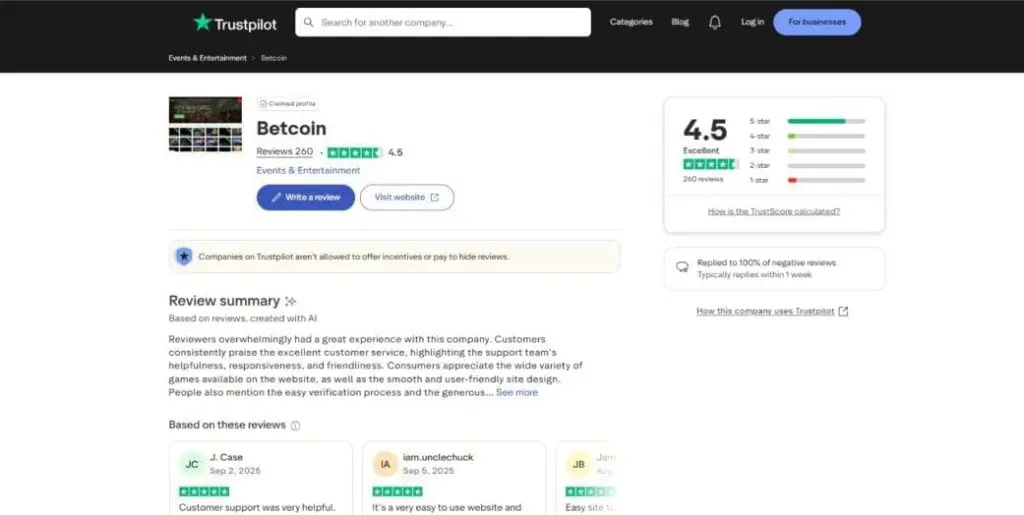Screen dimensions: 1024x515
Task: Filter reviews by 1-star bar
Action: [x=826, y=180]
